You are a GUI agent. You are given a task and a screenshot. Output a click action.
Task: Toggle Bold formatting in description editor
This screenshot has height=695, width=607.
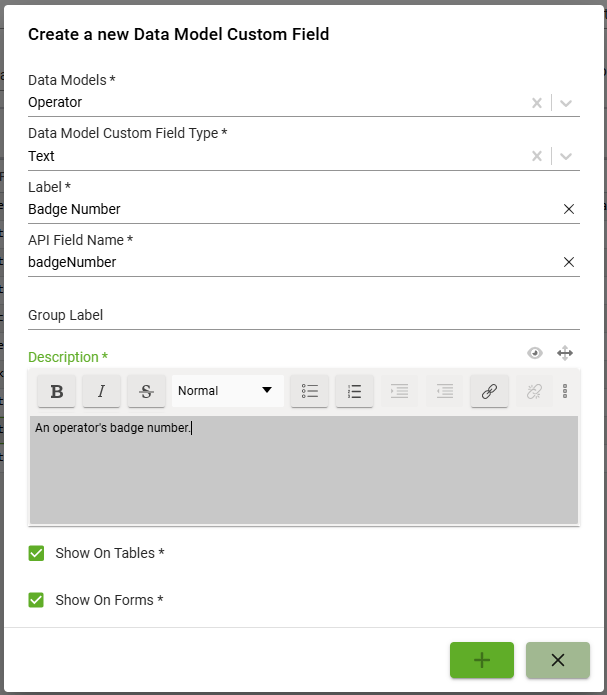[x=56, y=391]
